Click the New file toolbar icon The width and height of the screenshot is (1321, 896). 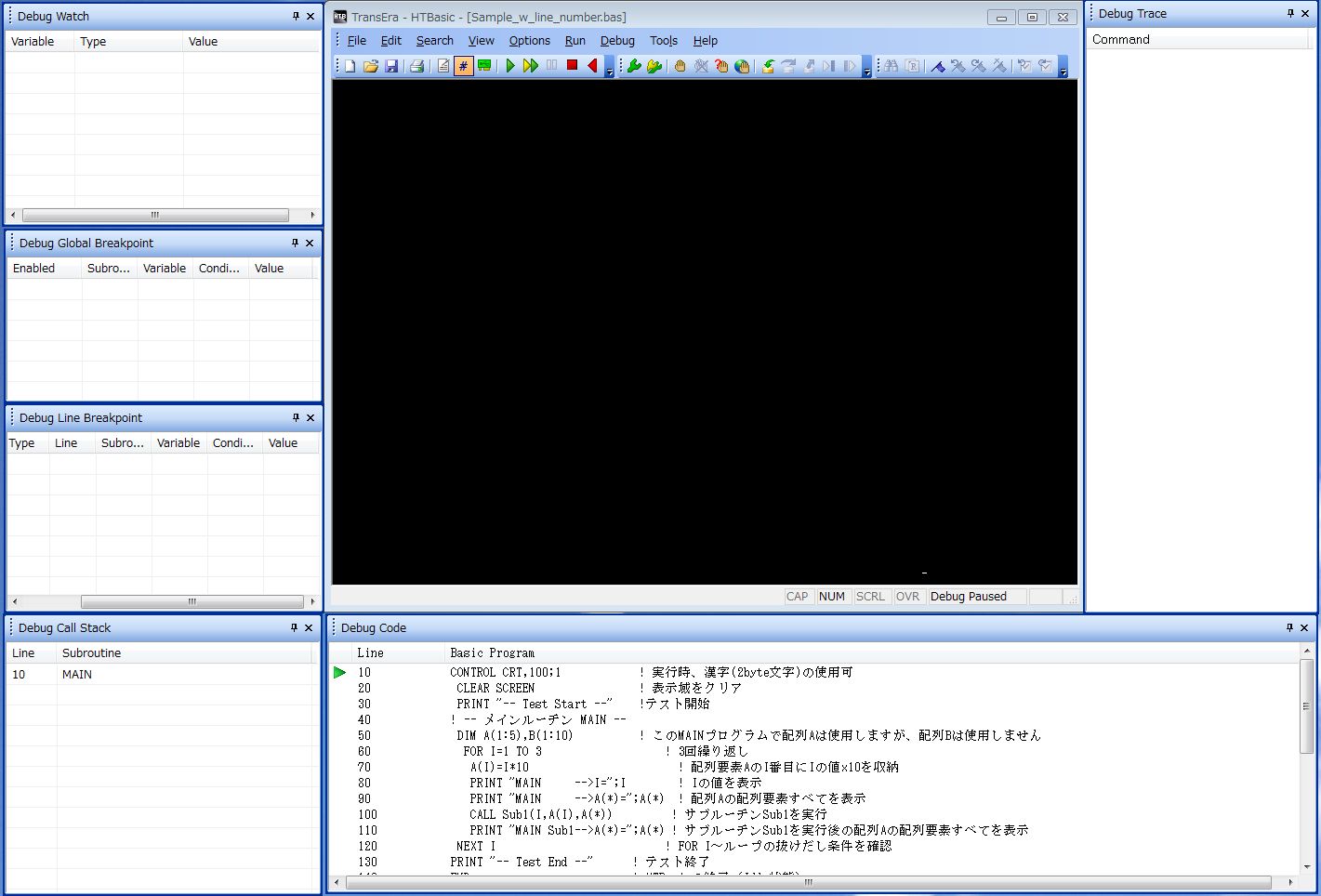tap(350, 66)
